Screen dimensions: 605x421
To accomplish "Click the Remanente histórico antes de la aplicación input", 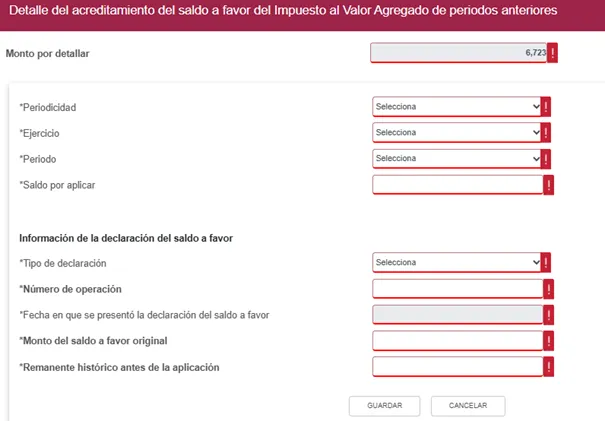I will (458, 367).
